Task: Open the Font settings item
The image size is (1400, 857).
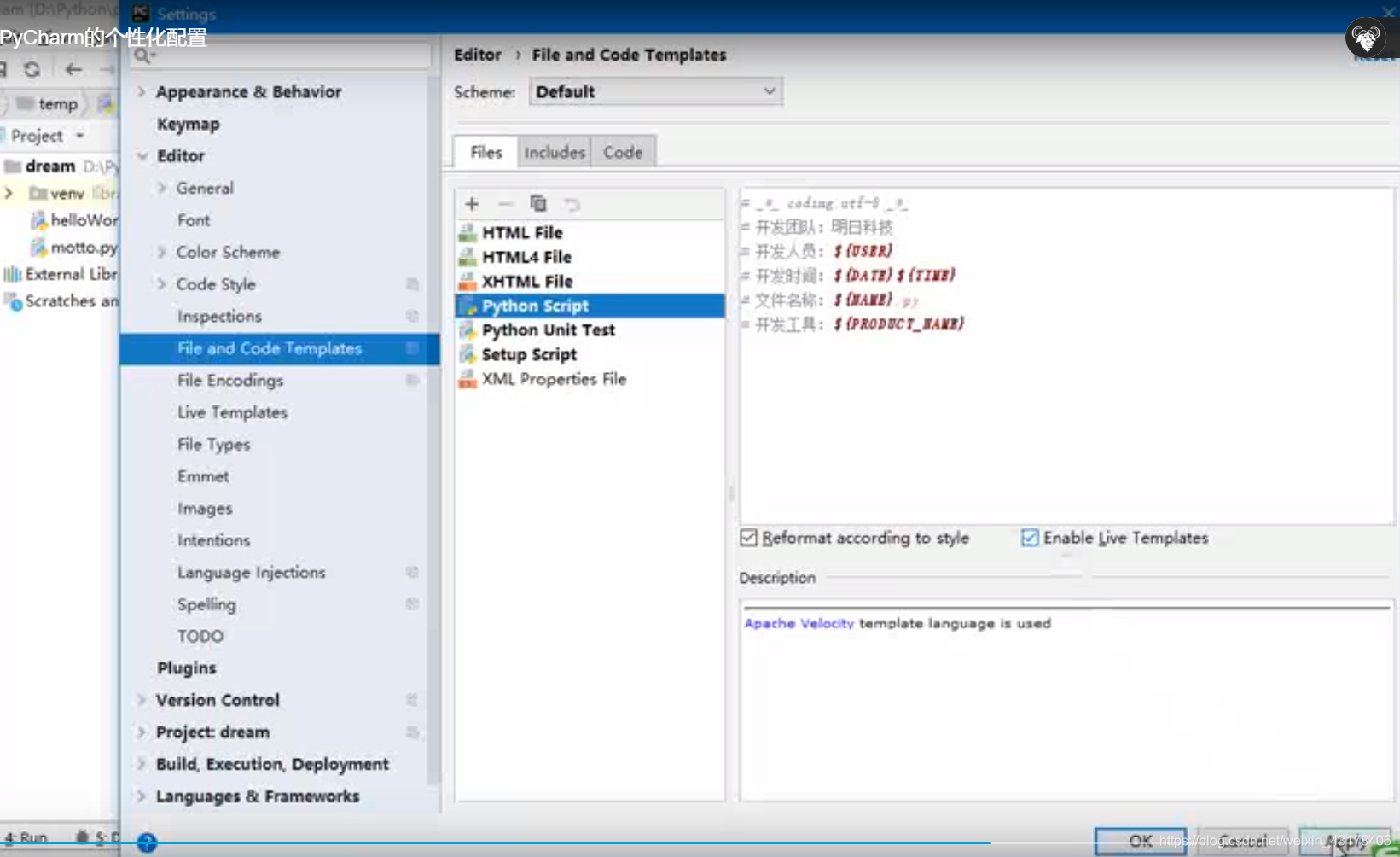Action: 194,220
